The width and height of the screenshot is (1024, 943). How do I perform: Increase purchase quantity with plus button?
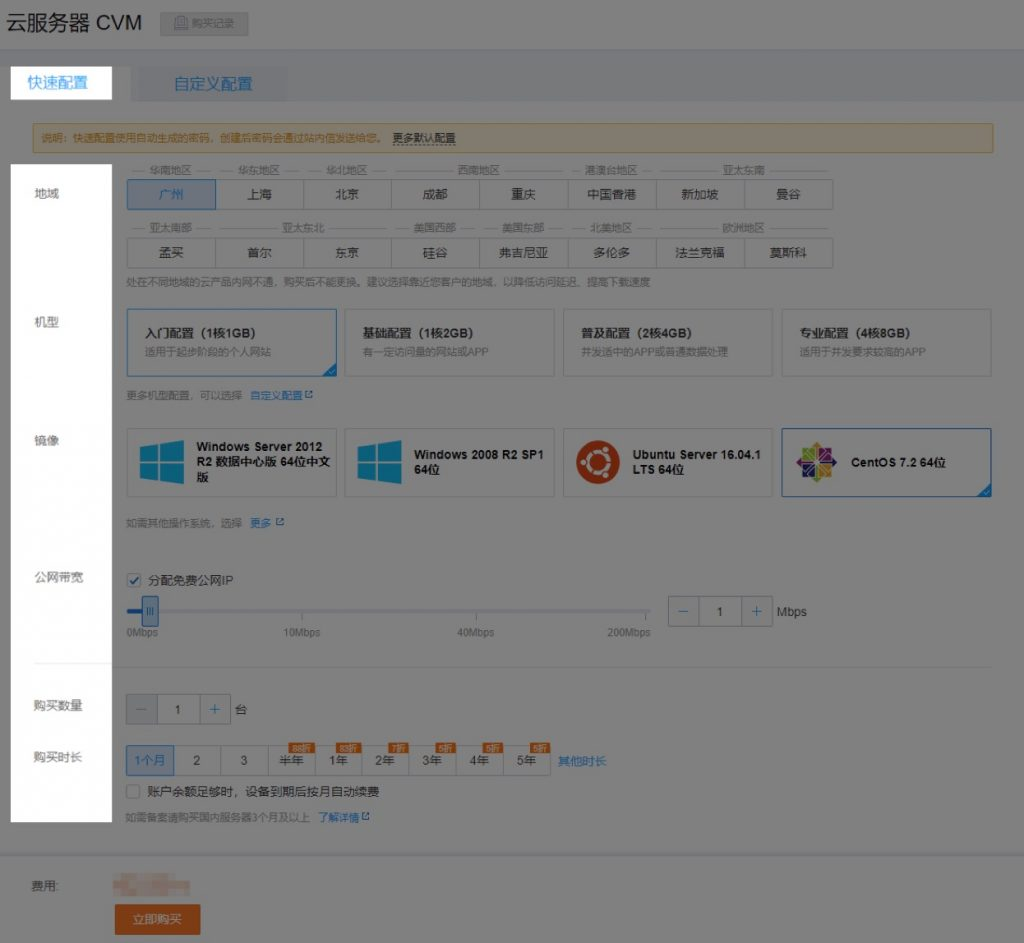(214, 709)
